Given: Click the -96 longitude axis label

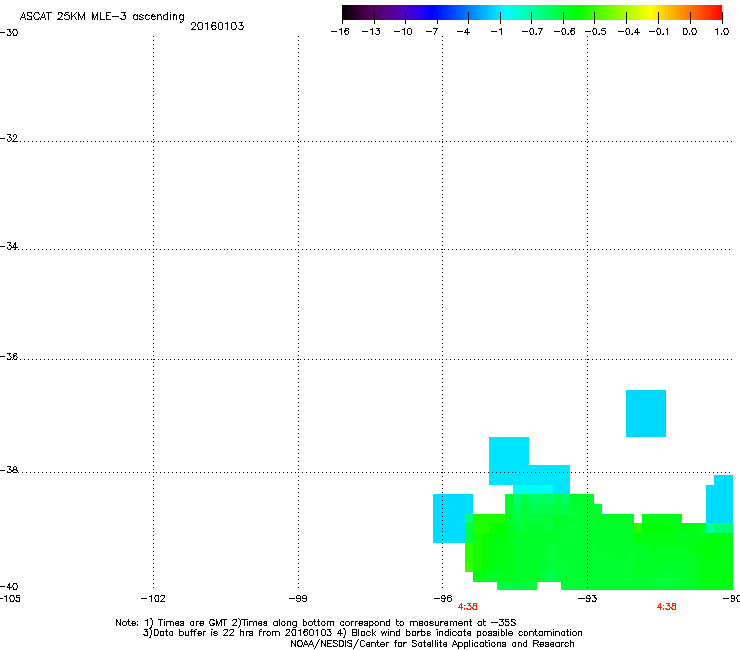Looking at the screenshot, I should (x=443, y=599).
